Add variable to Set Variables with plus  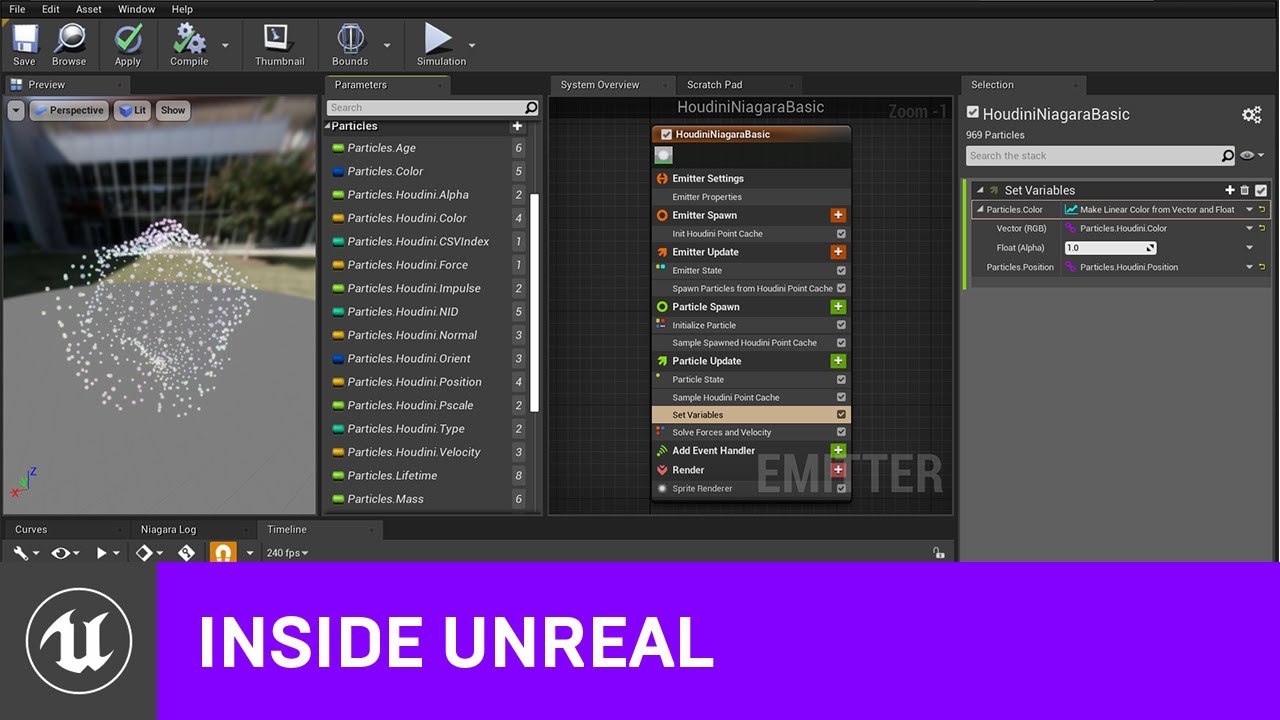[x=1230, y=190]
